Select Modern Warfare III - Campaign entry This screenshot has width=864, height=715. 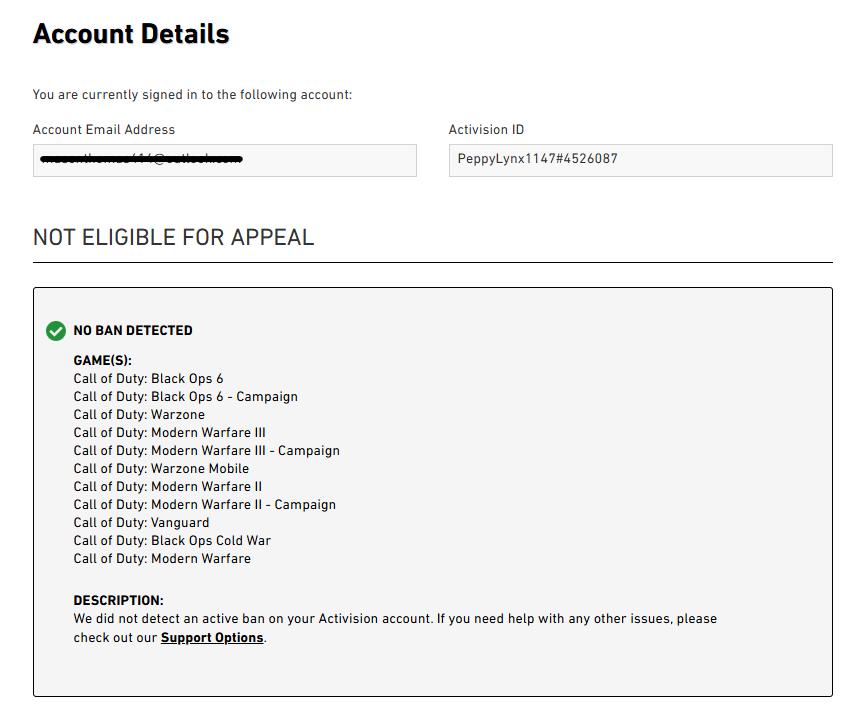tap(206, 451)
